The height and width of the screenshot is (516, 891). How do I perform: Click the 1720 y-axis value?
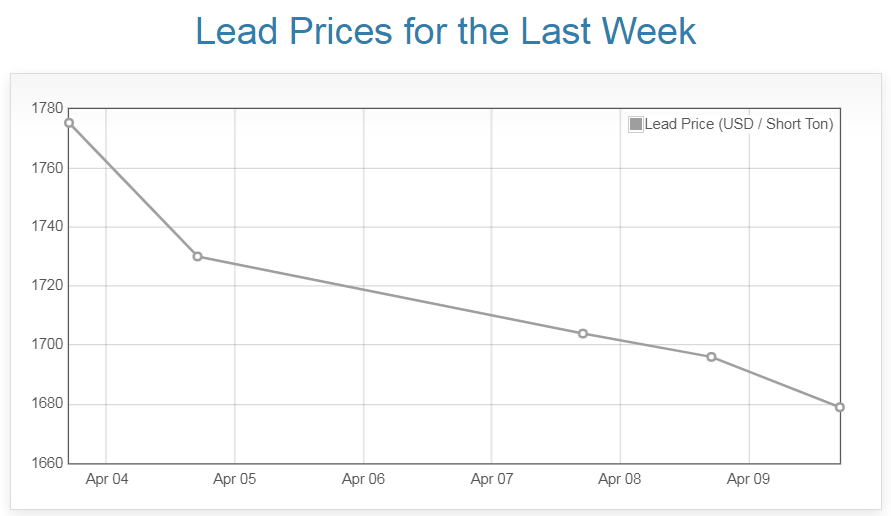click(47, 286)
